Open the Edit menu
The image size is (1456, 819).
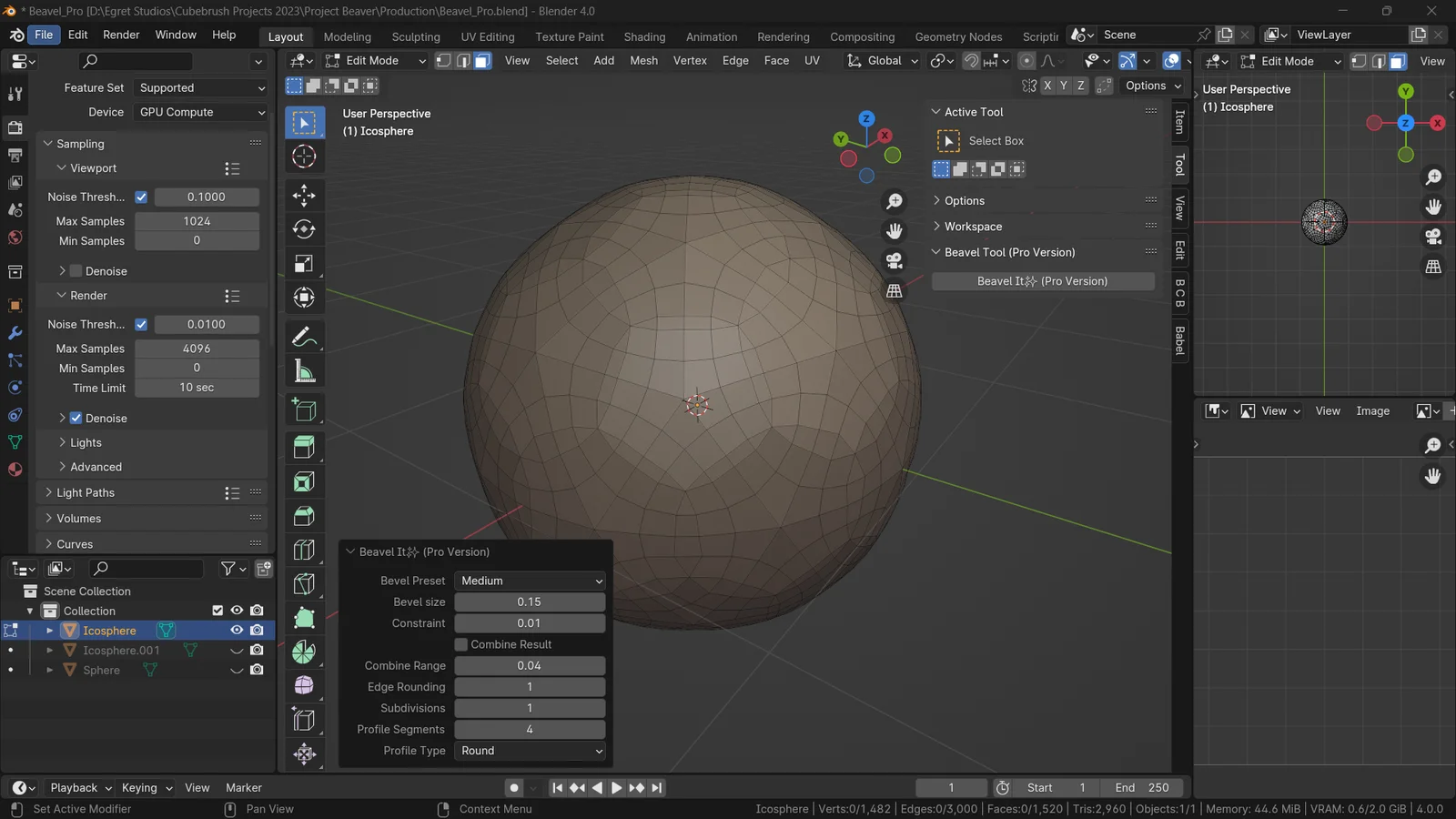77,35
